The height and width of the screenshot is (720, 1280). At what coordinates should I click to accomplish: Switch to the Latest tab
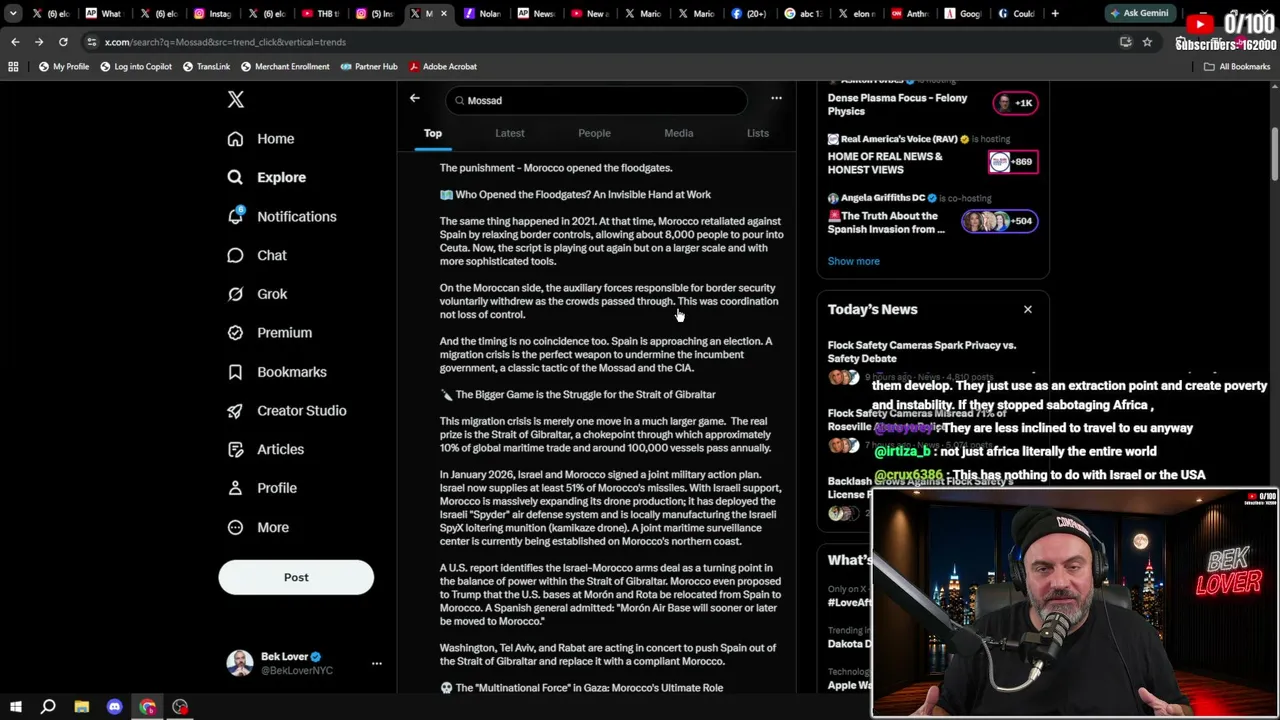(x=509, y=133)
